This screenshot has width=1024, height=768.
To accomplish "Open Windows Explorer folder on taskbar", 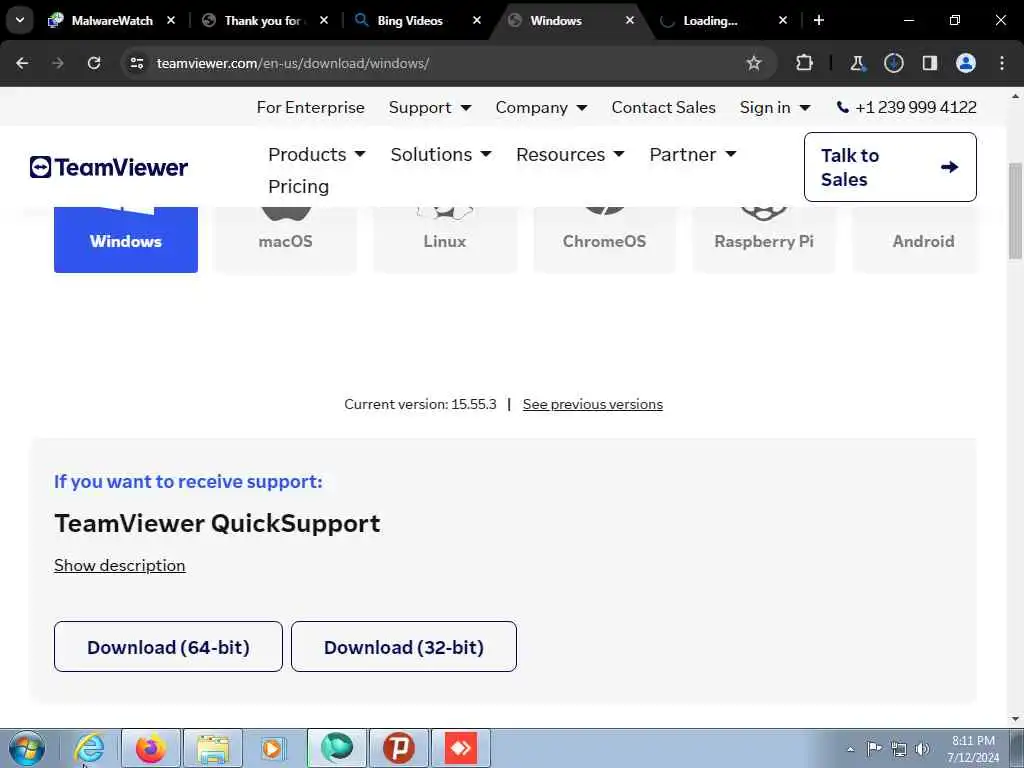I will pyautogui.click(x=213, y=748).
